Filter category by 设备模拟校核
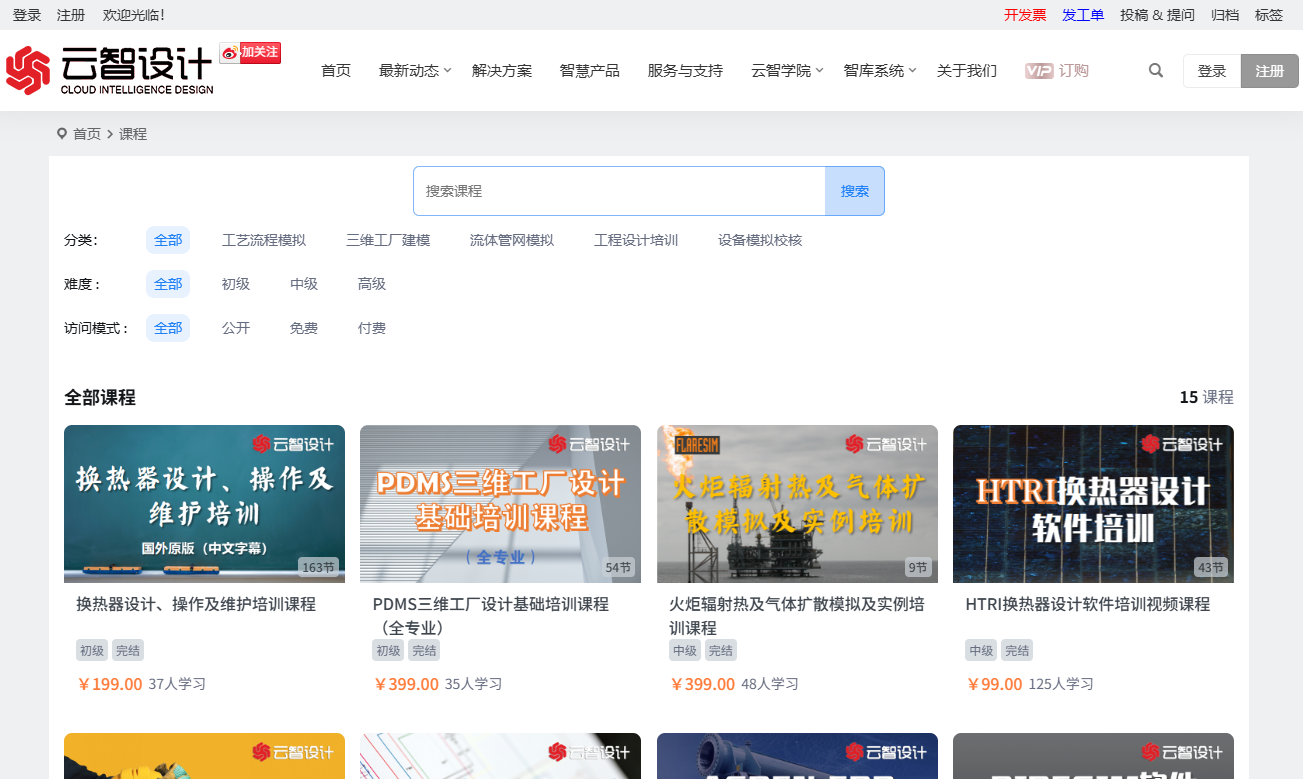Viewport: 1303px width, 779px height. point(760,240)
